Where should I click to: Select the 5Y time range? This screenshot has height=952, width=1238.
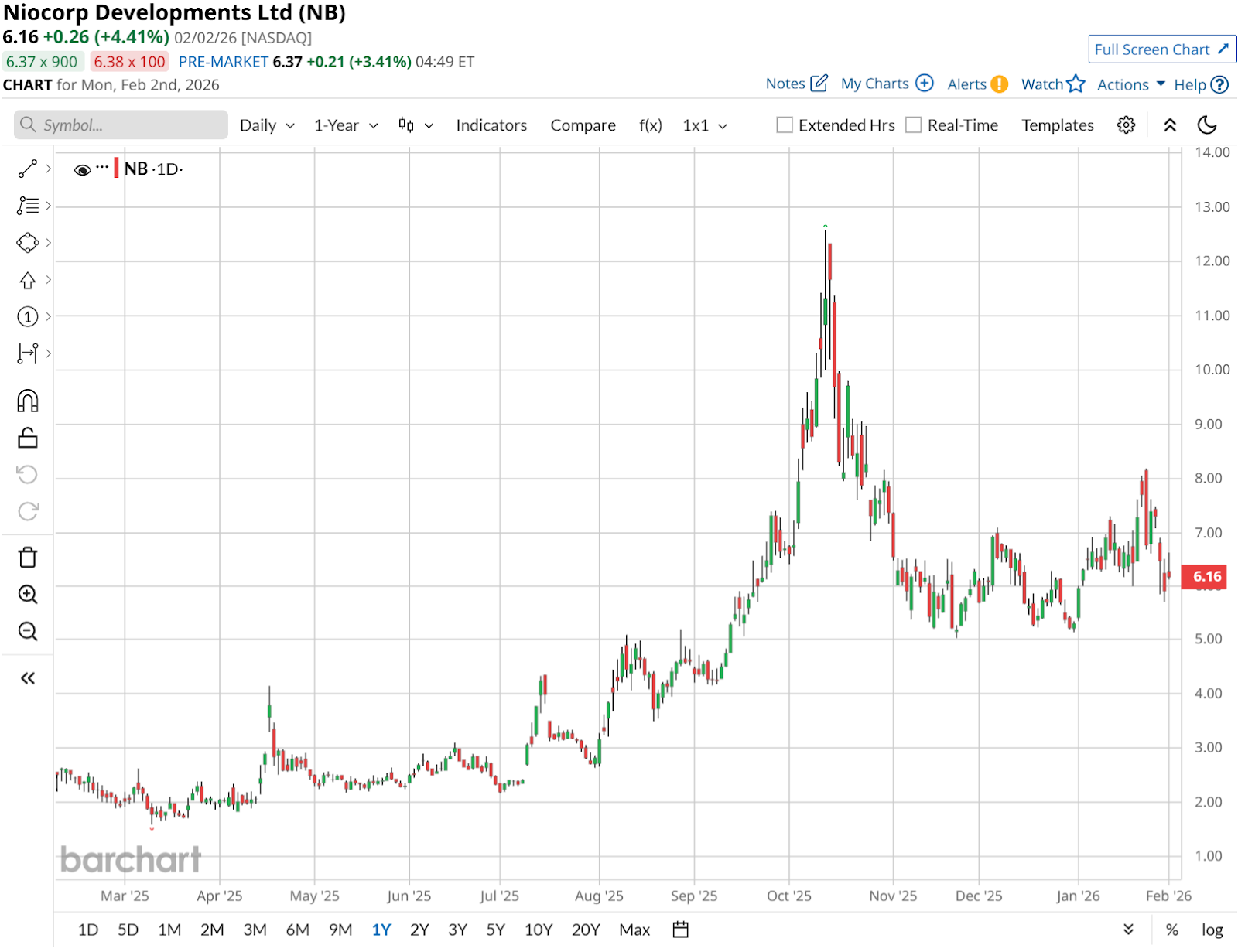496,930
